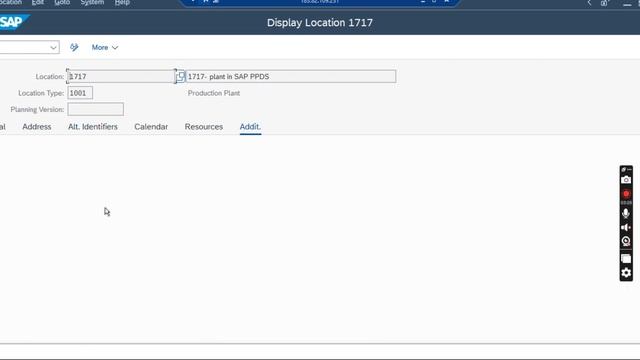The height and width of the screenshot is (360, 640).
Task: Click the region select icon in the recorder toolbar
Action: pos(626,258)
